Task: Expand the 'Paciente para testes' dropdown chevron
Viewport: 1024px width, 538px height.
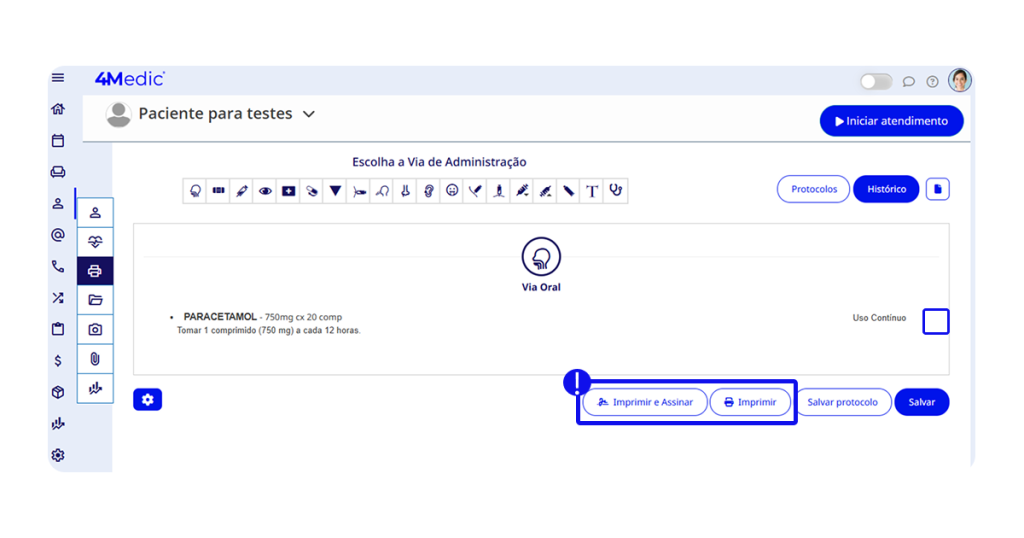Action: tap(309, 114)
